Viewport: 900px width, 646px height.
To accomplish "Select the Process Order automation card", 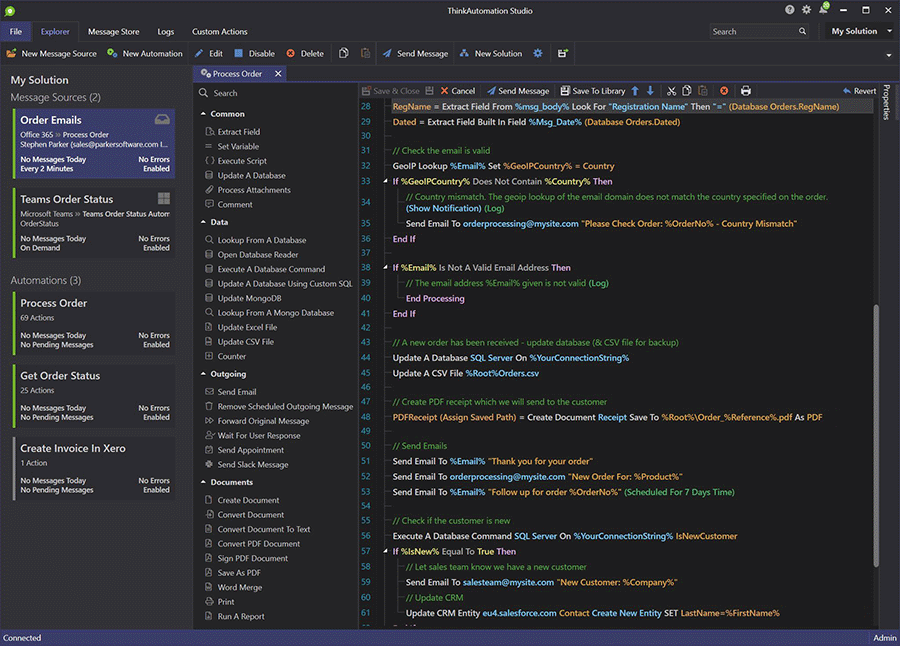I will 94,323.
